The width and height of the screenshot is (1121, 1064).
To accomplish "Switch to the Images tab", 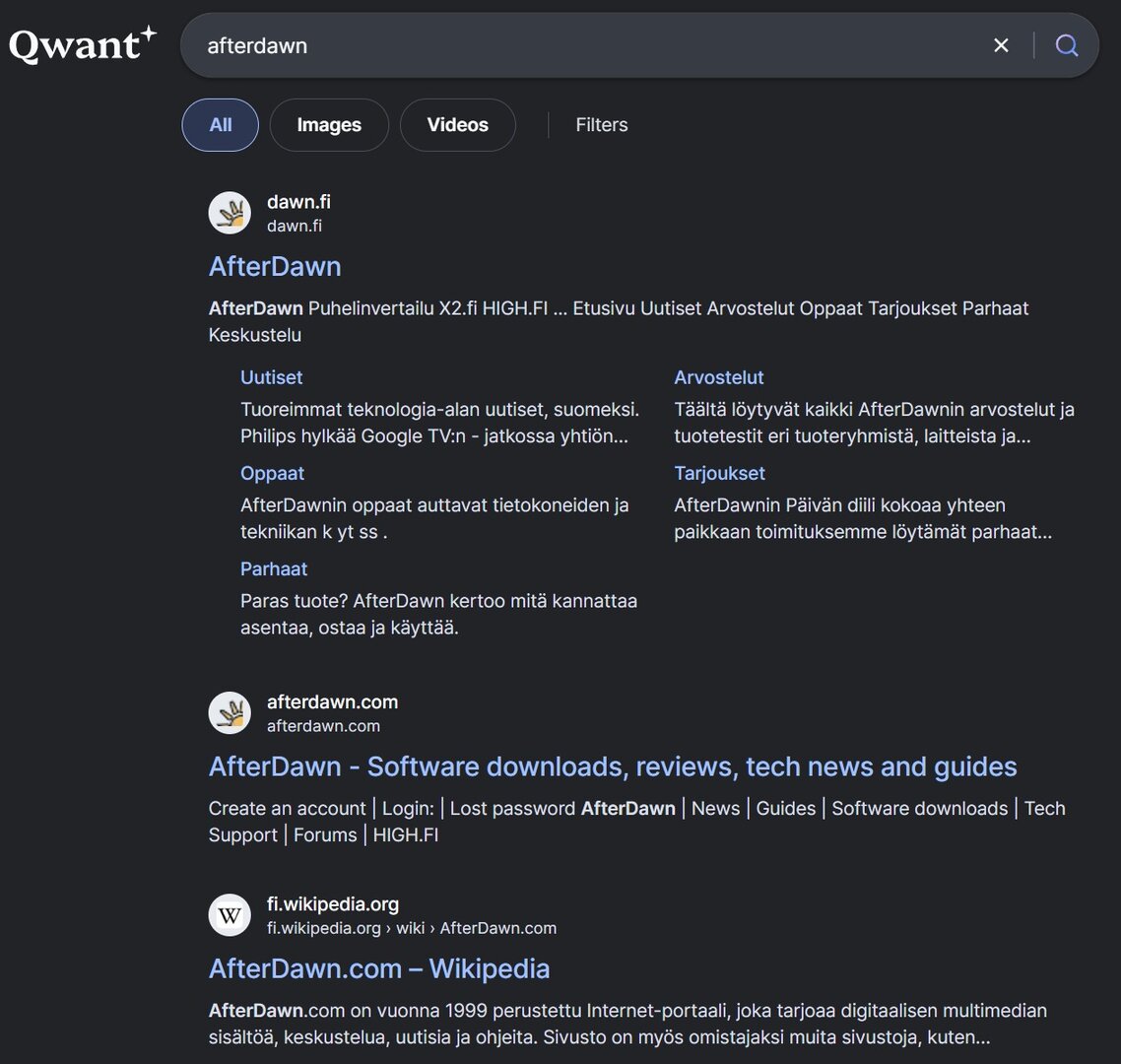I will tap(329, 125).
